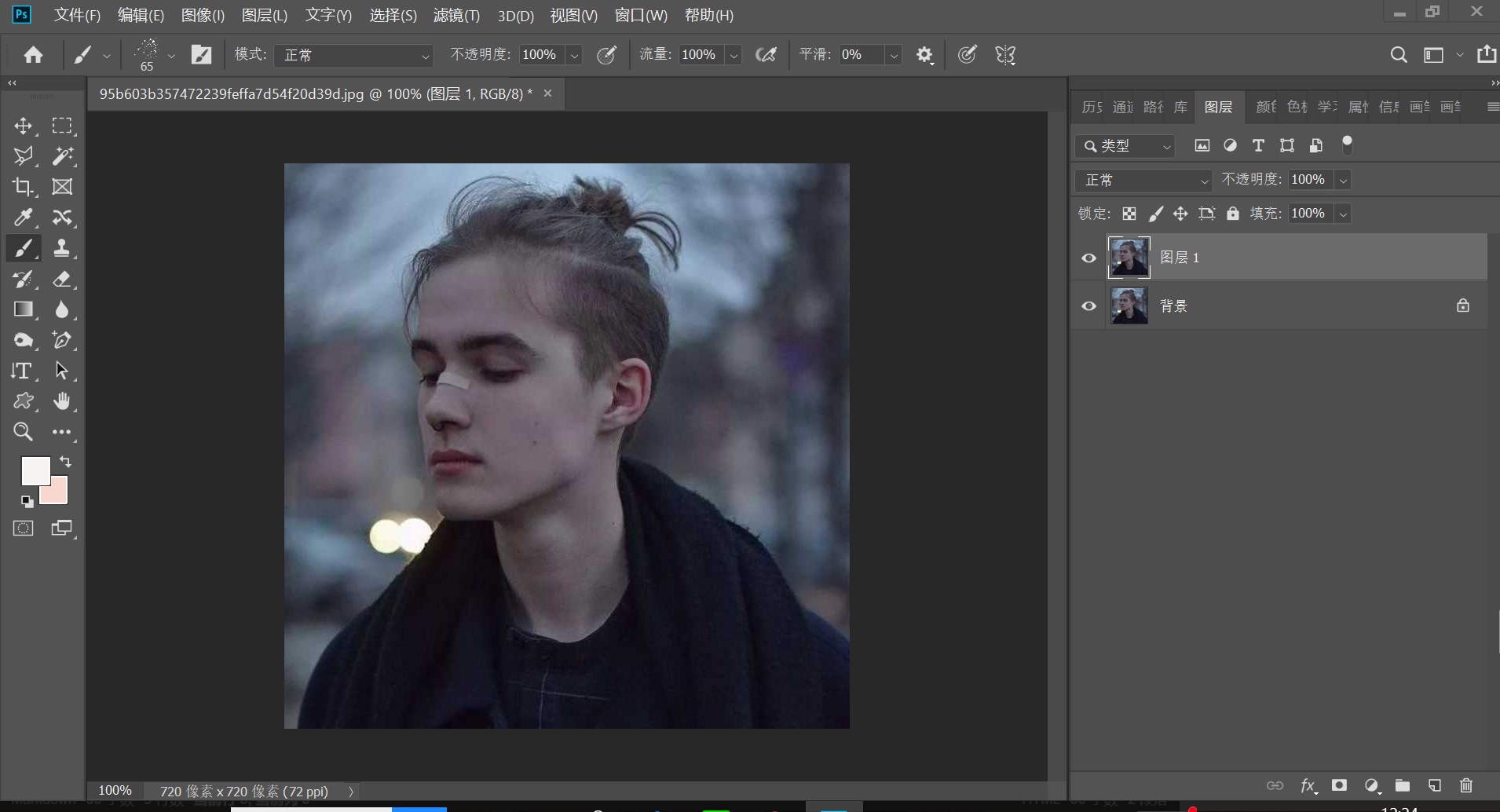1500x812 pixels.
Task: Expand the 不透明度 dropdown in options bar
Action: (x=574, y=55)
